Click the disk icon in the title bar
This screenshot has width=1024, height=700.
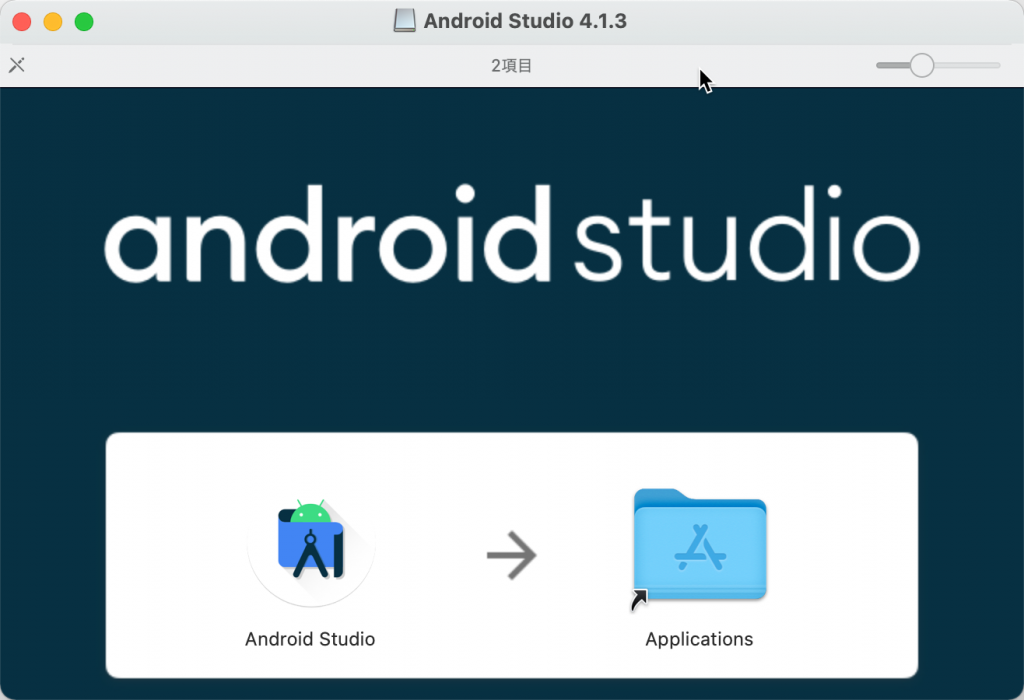(x=404, y=21)
